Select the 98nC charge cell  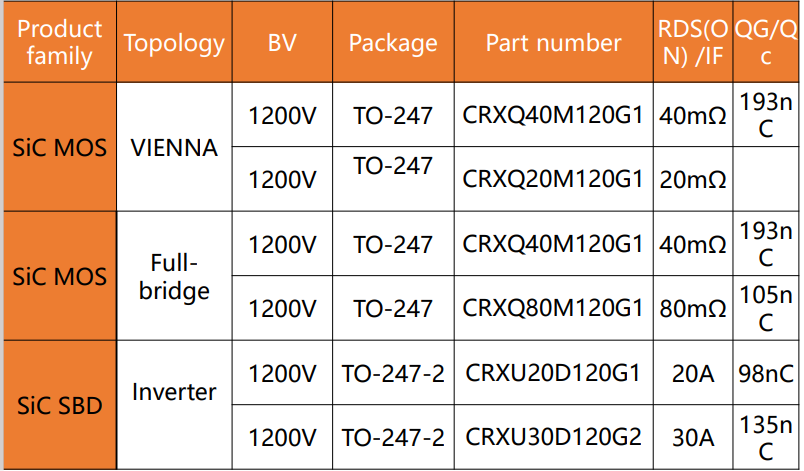point(766,373)
